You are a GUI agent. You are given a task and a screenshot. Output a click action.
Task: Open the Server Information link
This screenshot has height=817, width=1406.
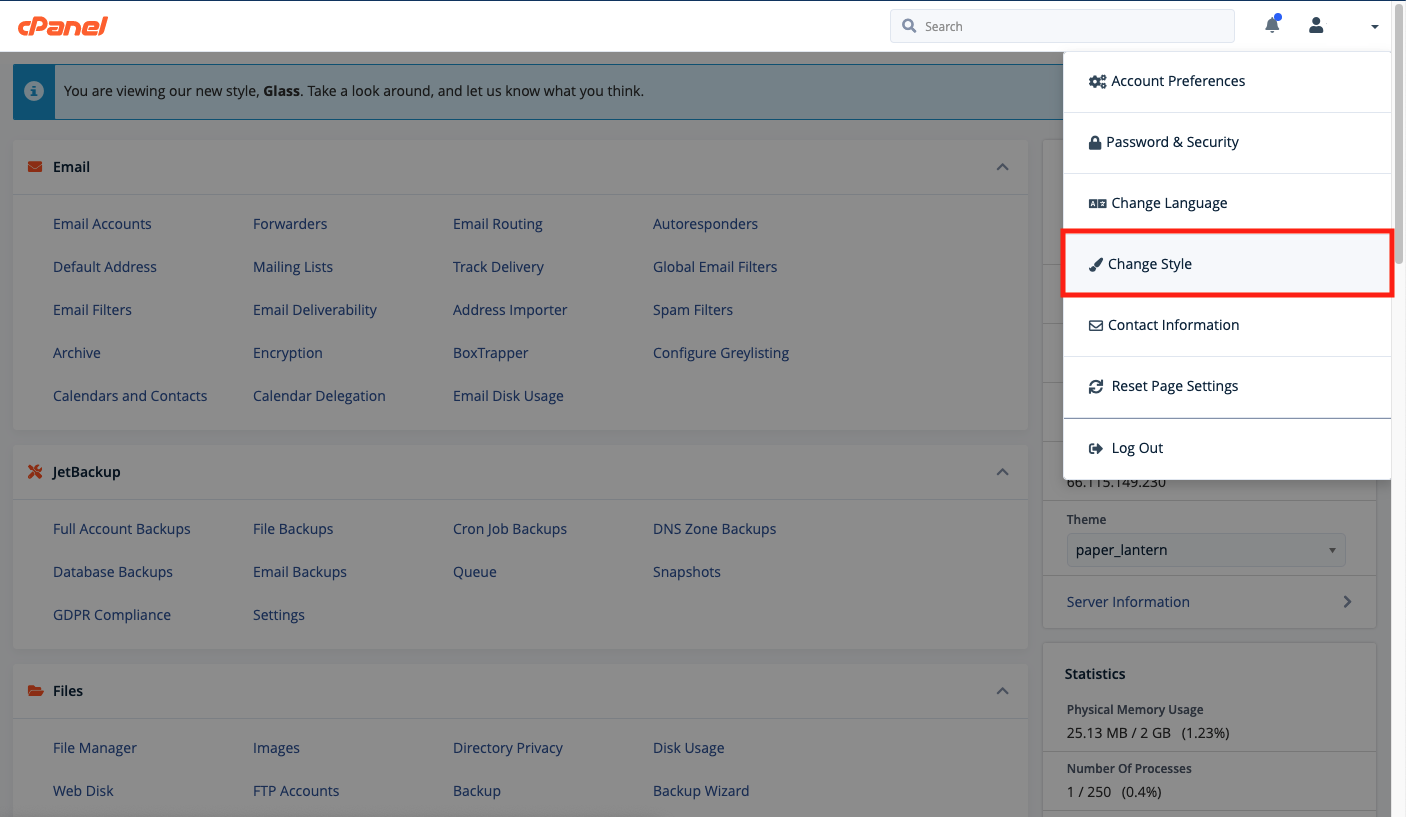tap(1128, 602)
